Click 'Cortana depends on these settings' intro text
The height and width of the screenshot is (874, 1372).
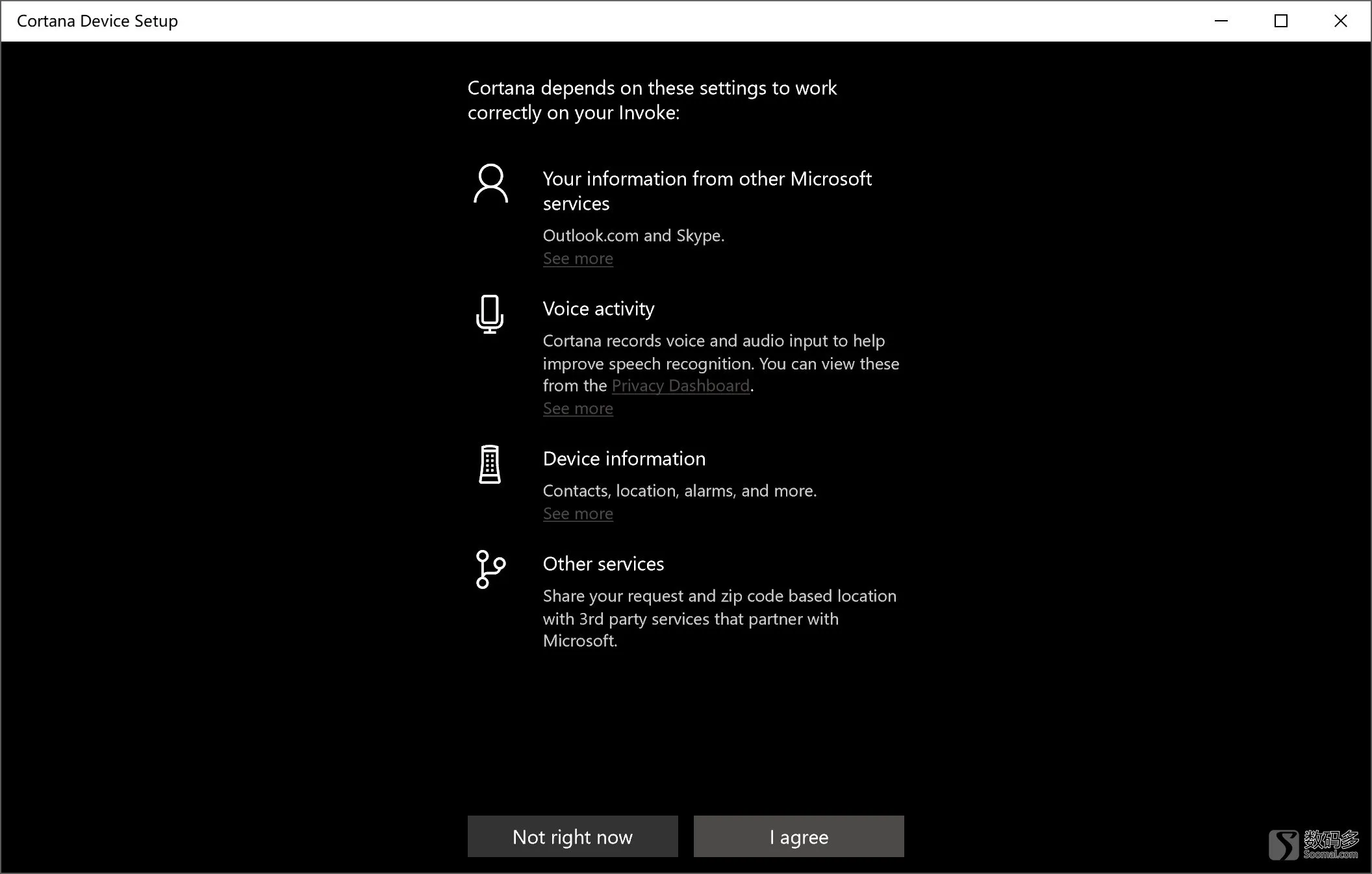click(x=652, y=100)
